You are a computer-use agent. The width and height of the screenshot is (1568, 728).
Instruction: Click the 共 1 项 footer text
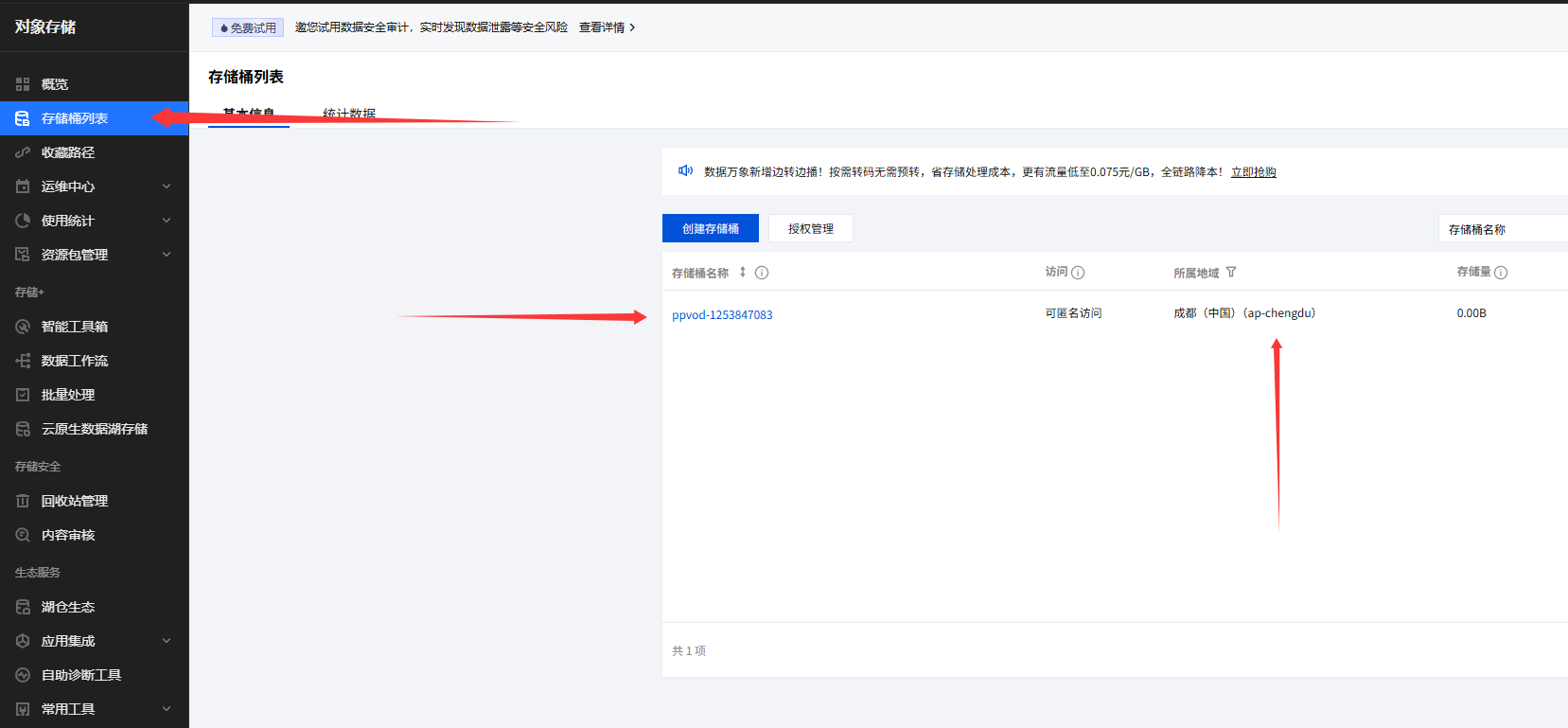[689, 650]
